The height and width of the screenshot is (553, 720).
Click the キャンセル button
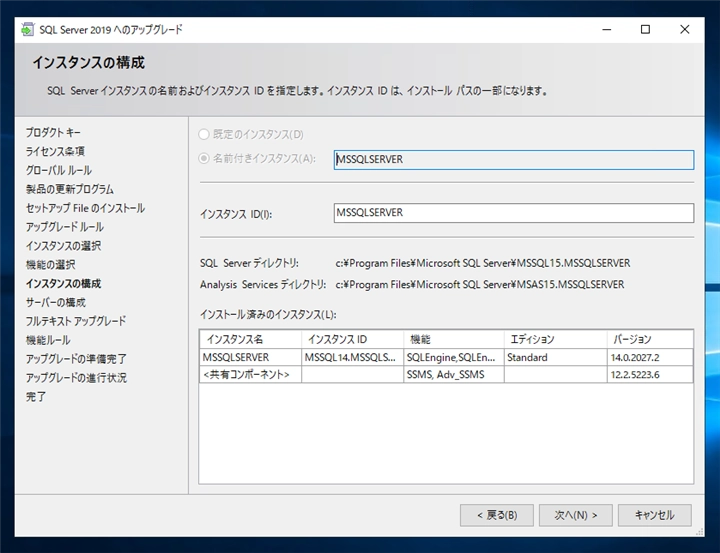[654, 515]
